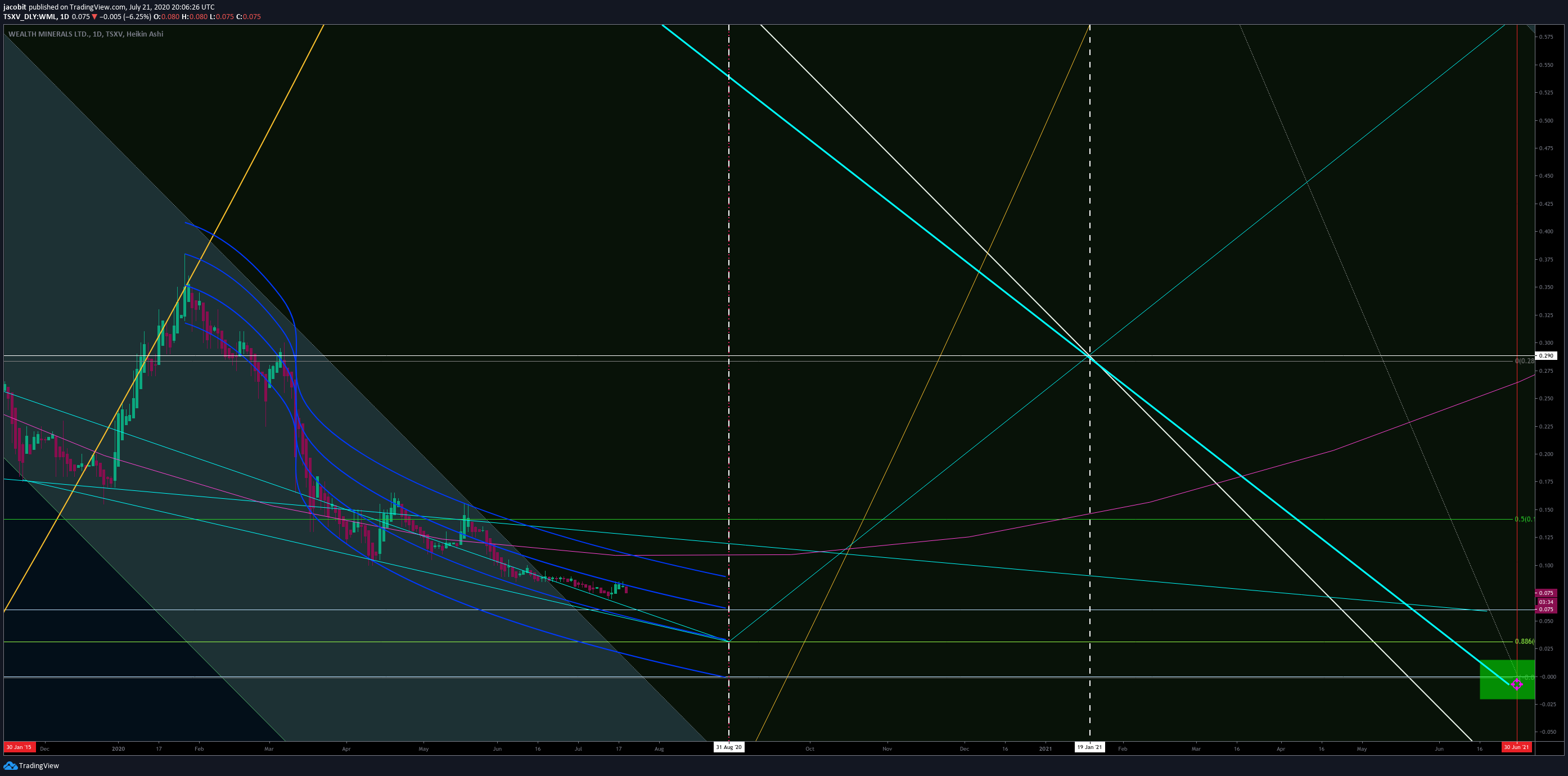Viewport: 1568px width, 776px height.
Task: Click the red down-arrow price change indicator
Action: click(x=94, y=17)
